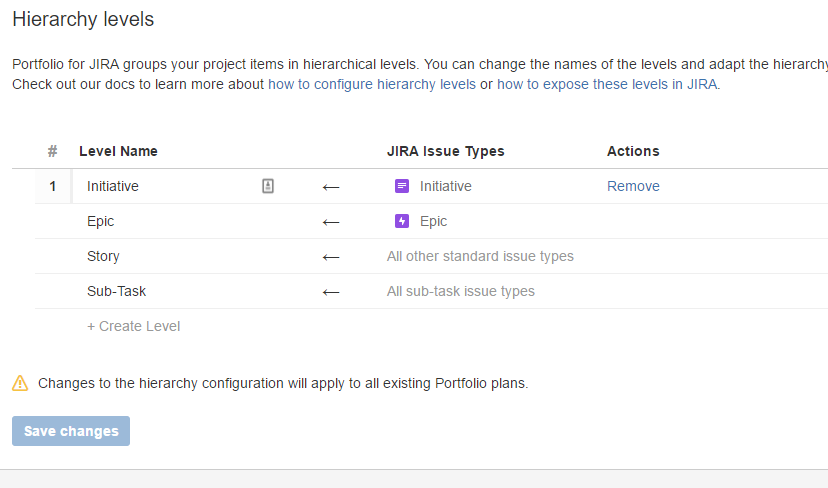
Task: Click the arrow icon in Epic row
Action: coord(331,222)
